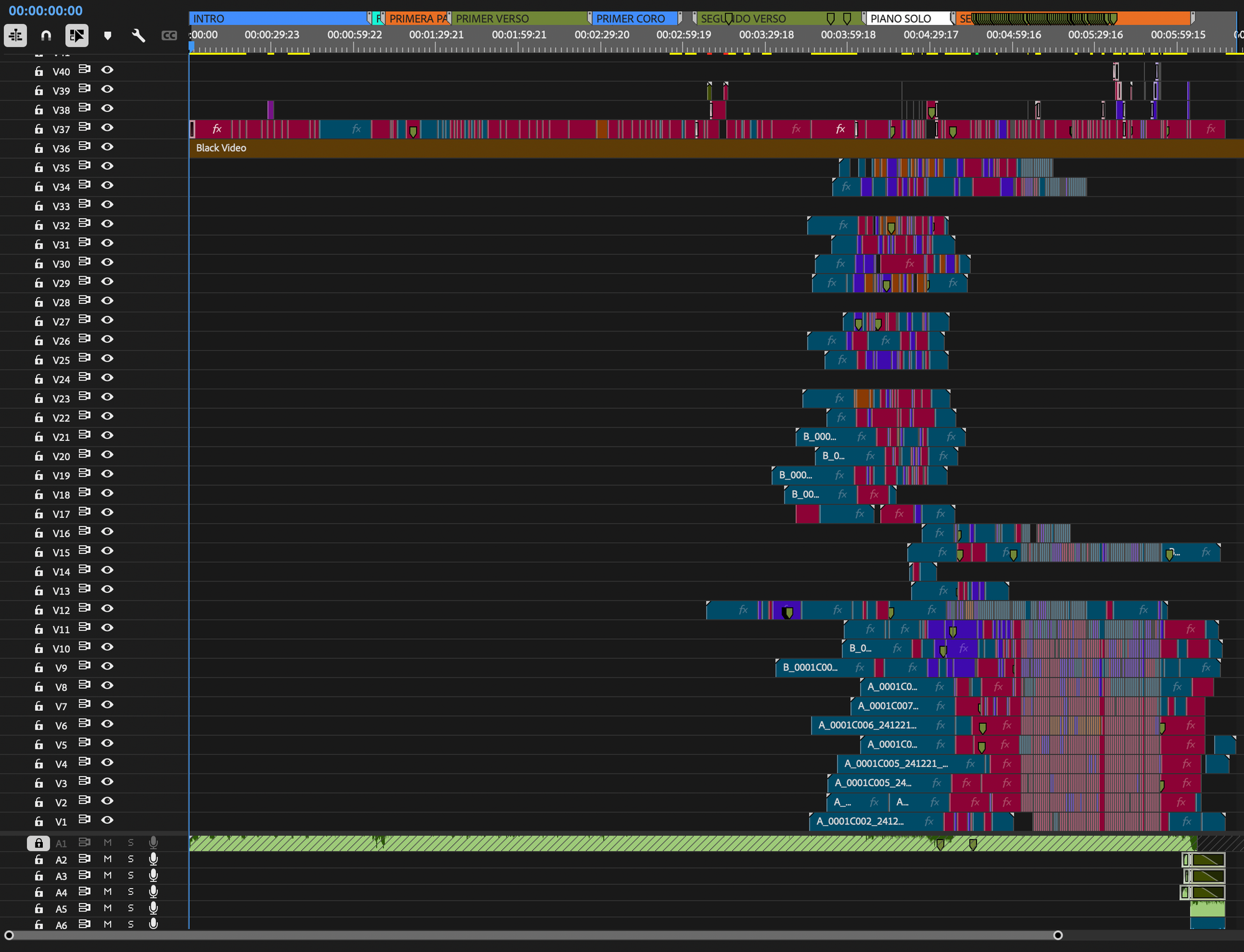This screenshot has width=1244, height=952.
Task: Click the current timecode display
Action: pos(45,11)
